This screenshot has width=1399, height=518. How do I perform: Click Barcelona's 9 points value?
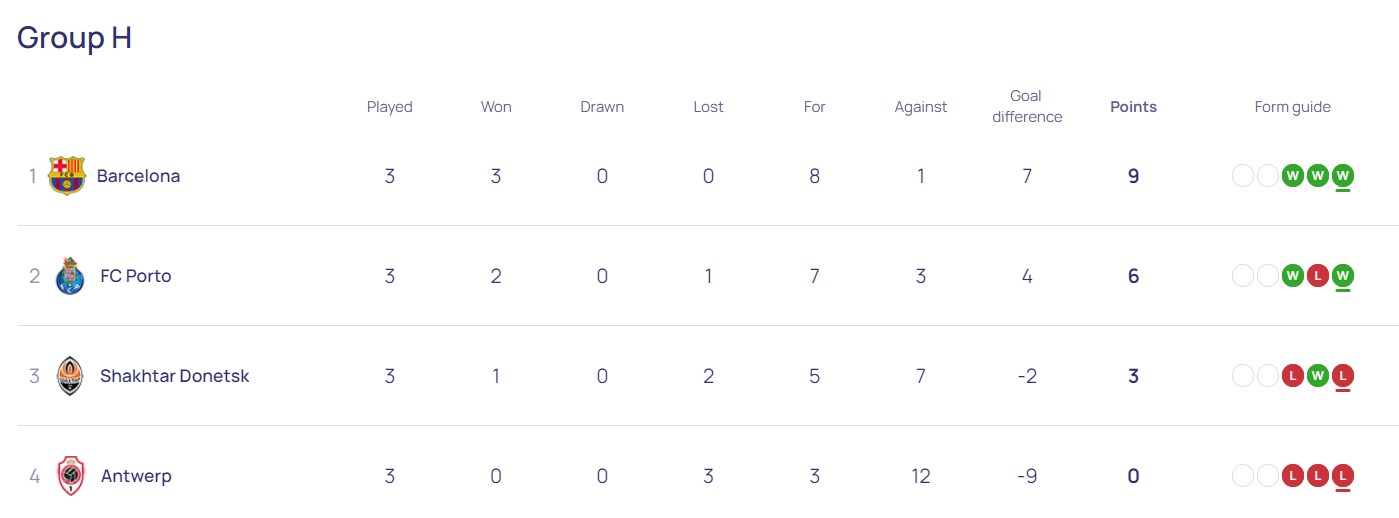[x=1133, y=176]
